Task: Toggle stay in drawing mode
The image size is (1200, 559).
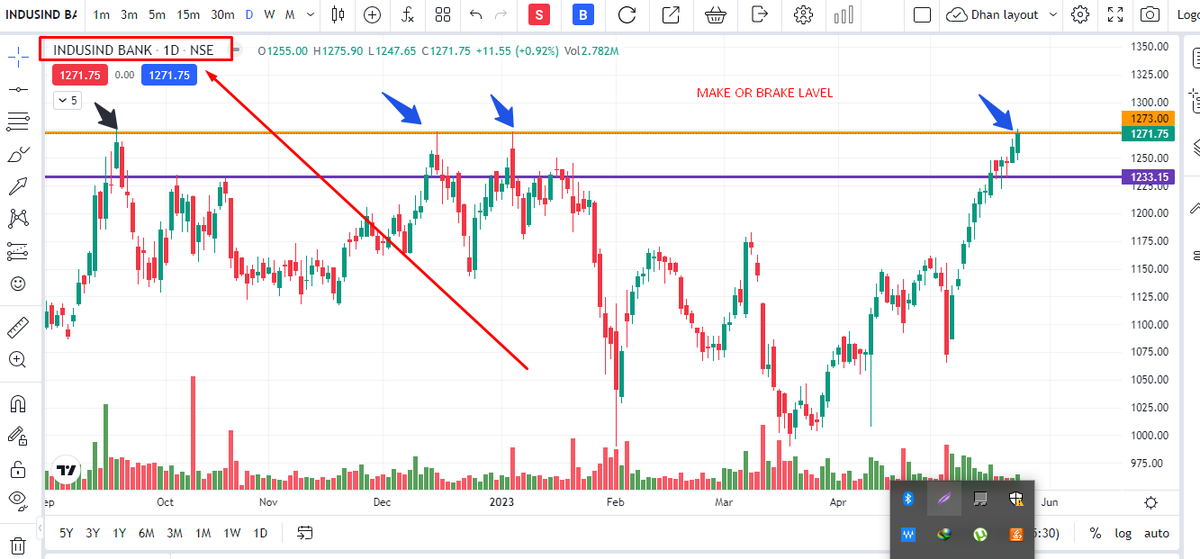Action: [17, 436]
